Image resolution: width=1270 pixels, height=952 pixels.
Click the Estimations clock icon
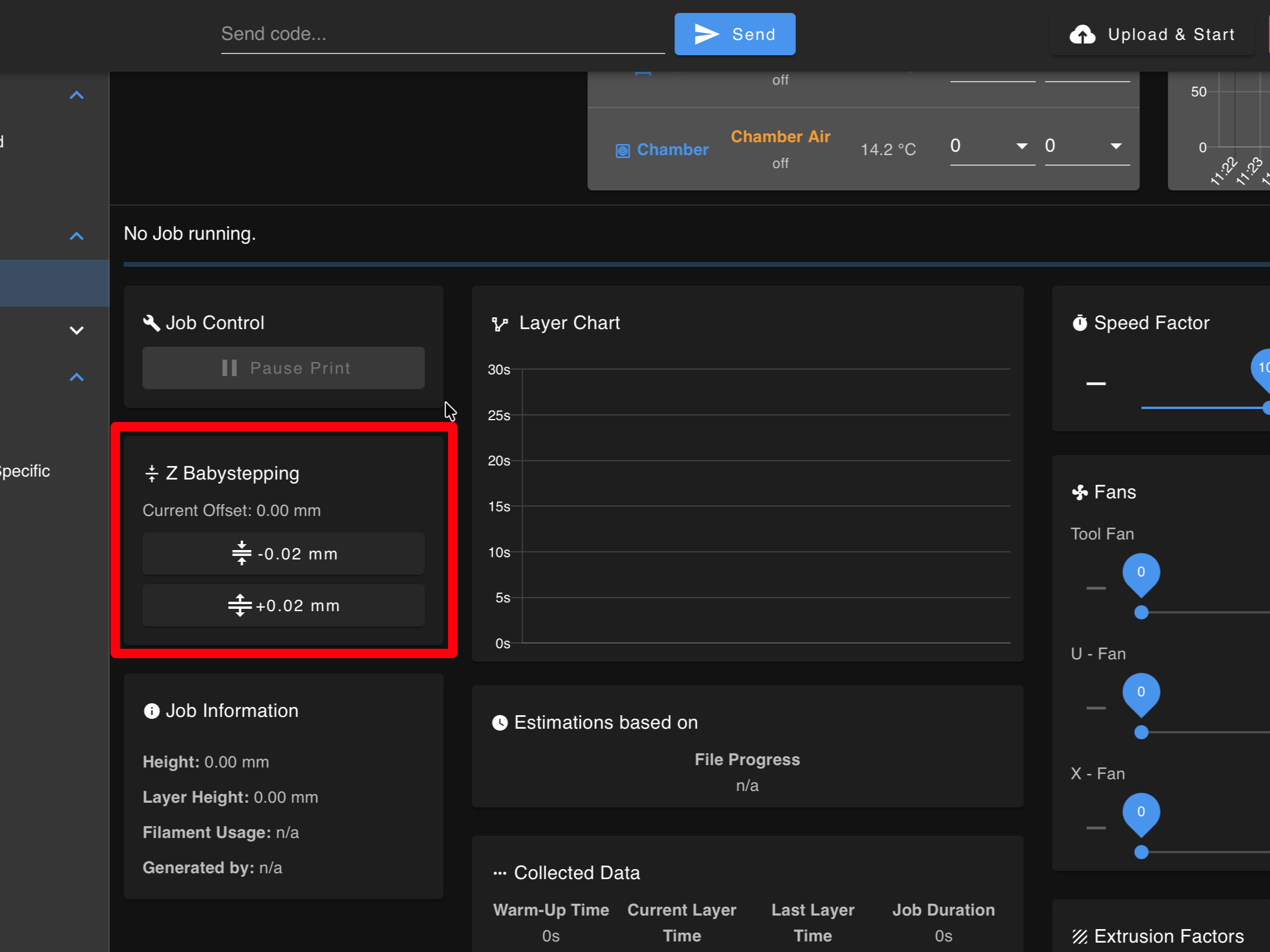[x=500, y=723]
